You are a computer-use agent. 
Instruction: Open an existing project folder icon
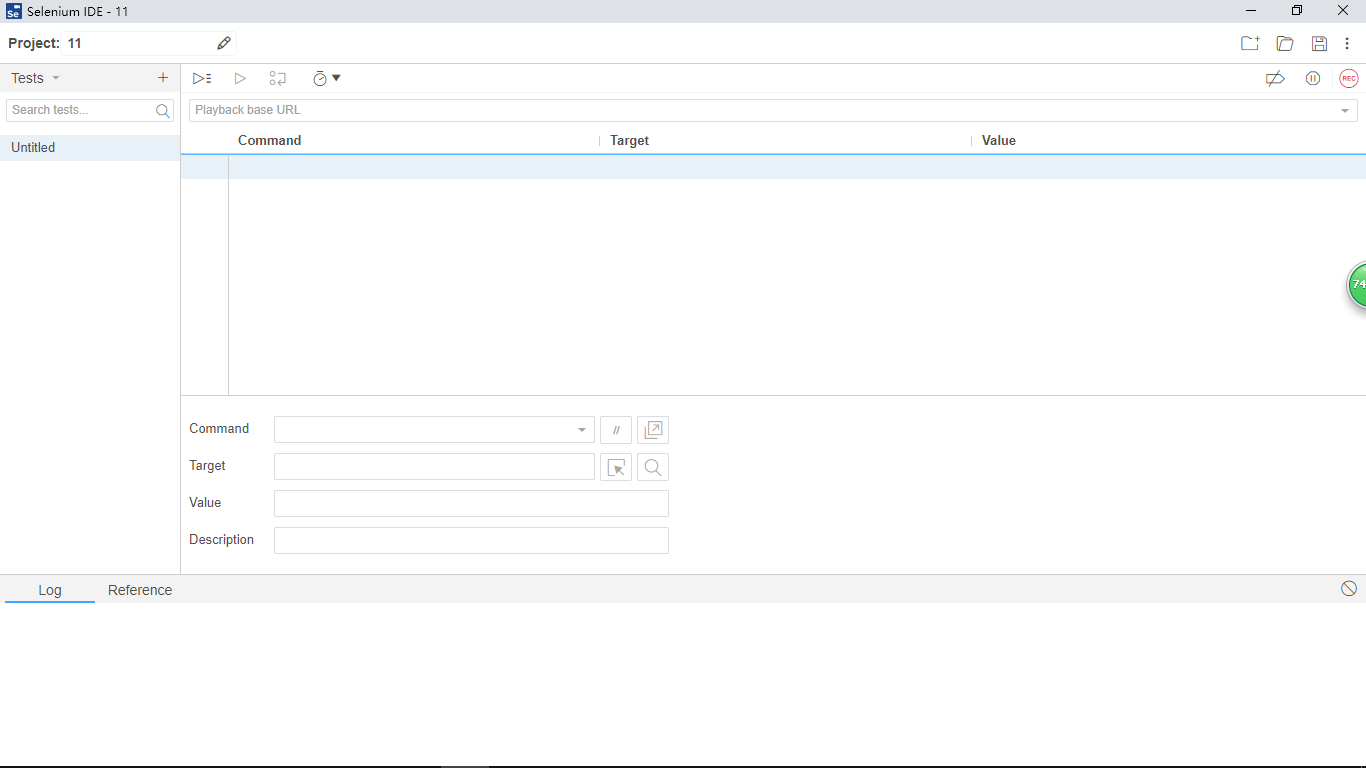click(1285, 43)
